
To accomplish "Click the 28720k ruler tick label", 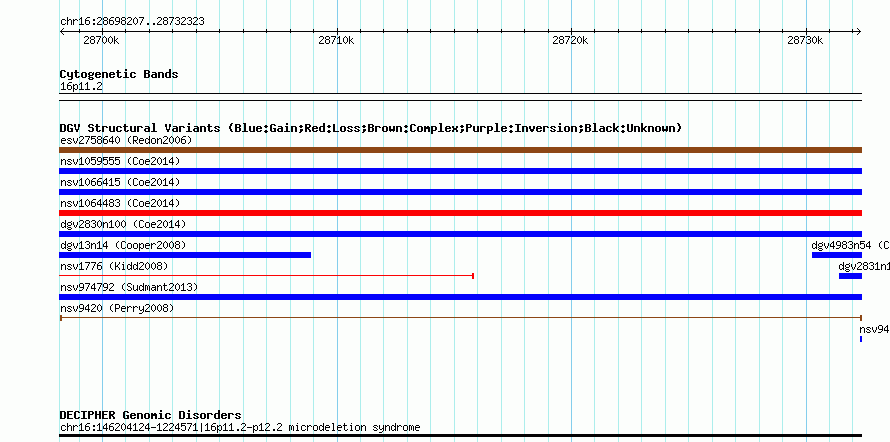I will point(570,40).
